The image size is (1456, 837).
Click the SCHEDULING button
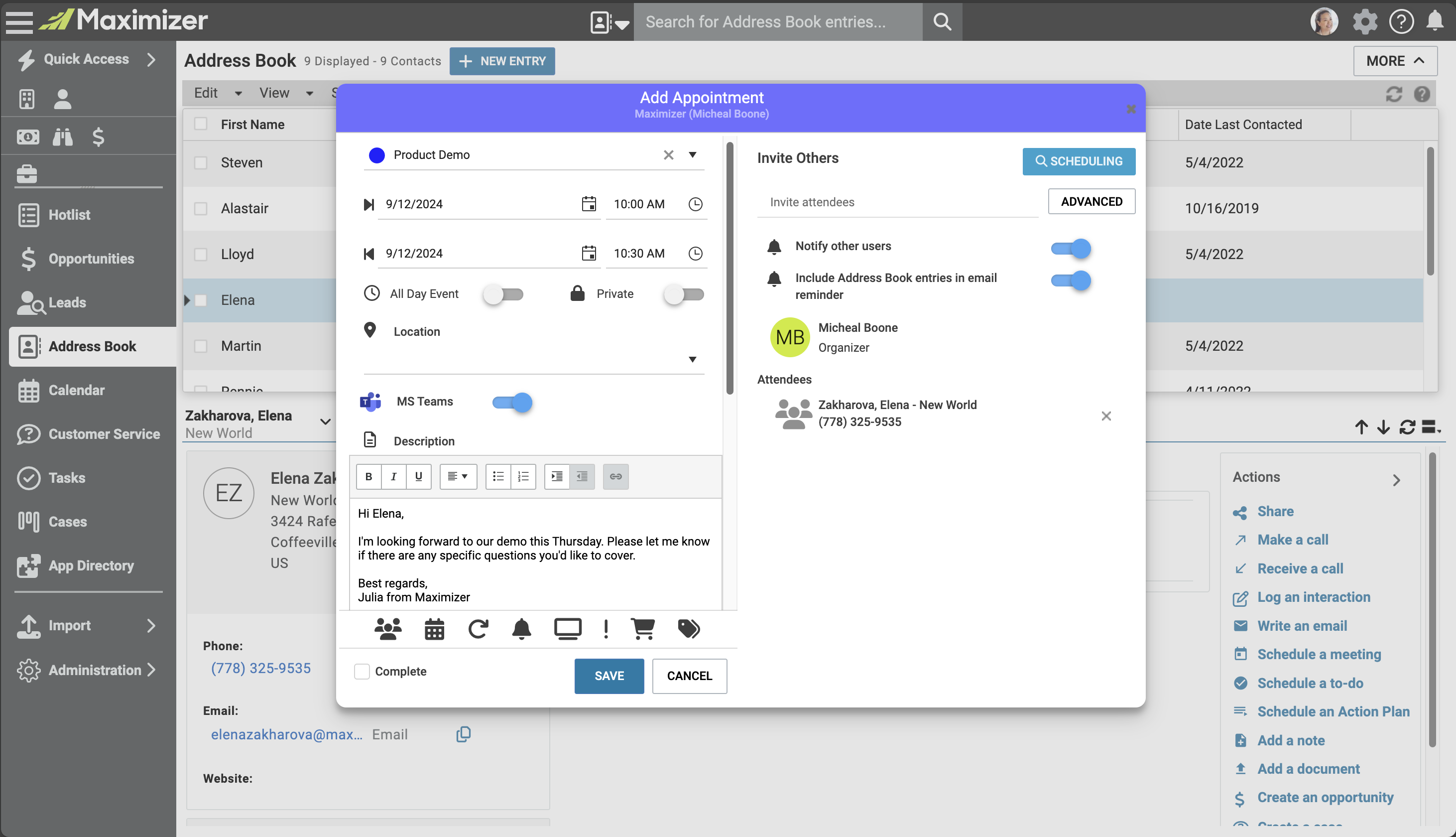click(x=1079, y=161)
